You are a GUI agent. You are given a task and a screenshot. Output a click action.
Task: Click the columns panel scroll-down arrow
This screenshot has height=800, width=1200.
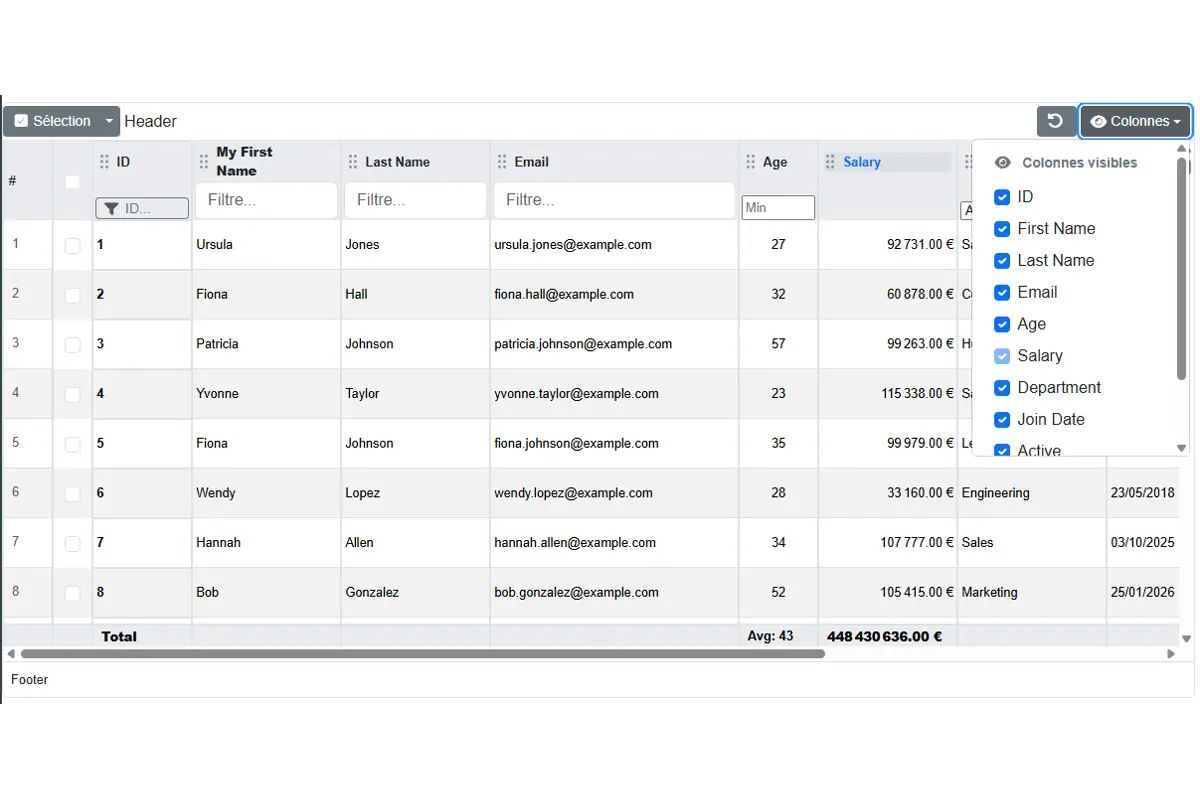tap(1181, 449)
